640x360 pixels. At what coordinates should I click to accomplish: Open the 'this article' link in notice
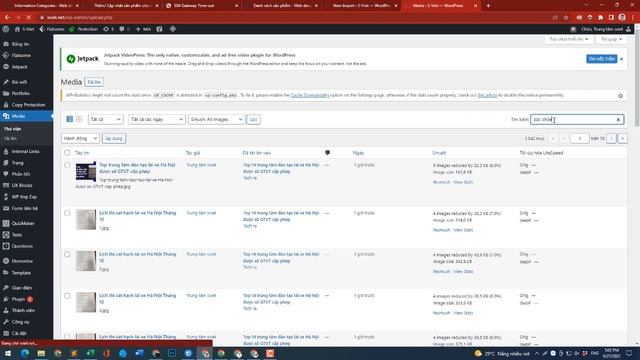tap(487, 95)
